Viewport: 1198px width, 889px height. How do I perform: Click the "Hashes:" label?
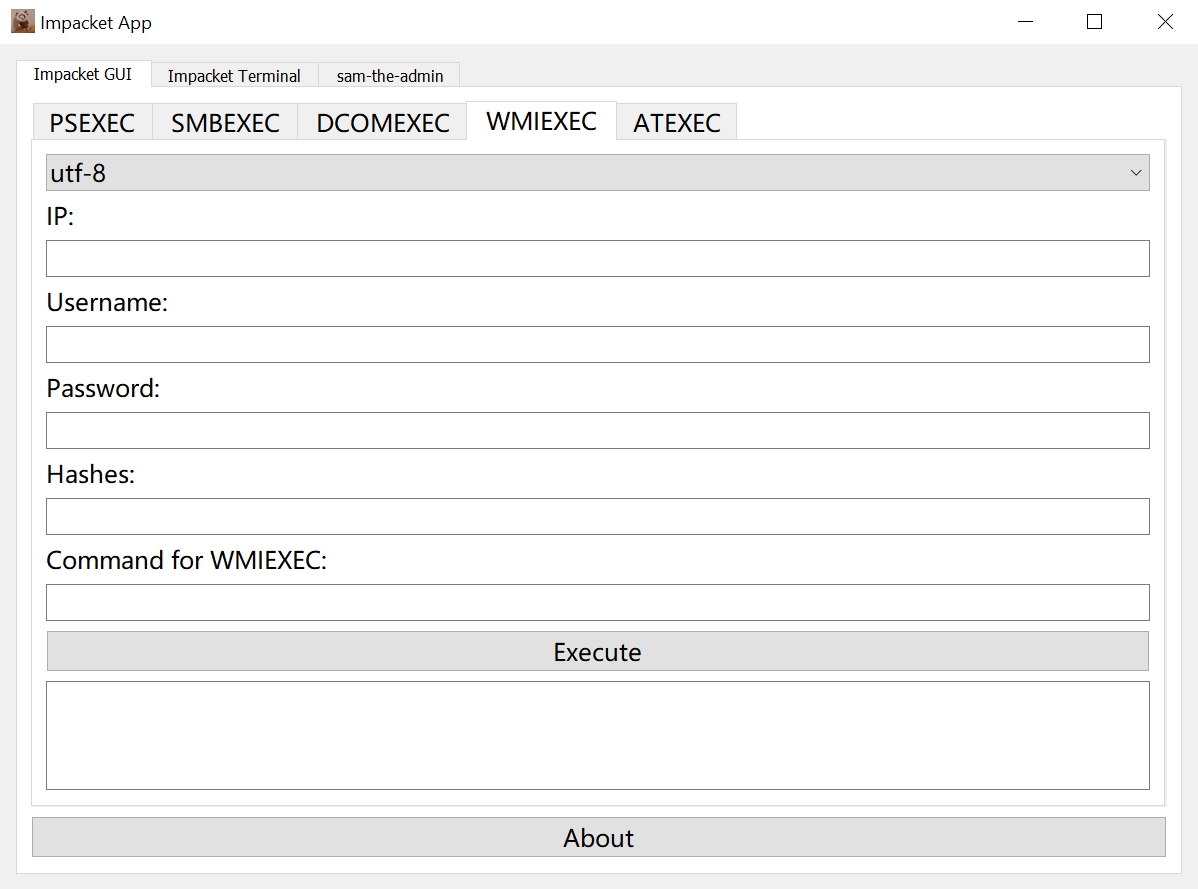coord(91,474)
